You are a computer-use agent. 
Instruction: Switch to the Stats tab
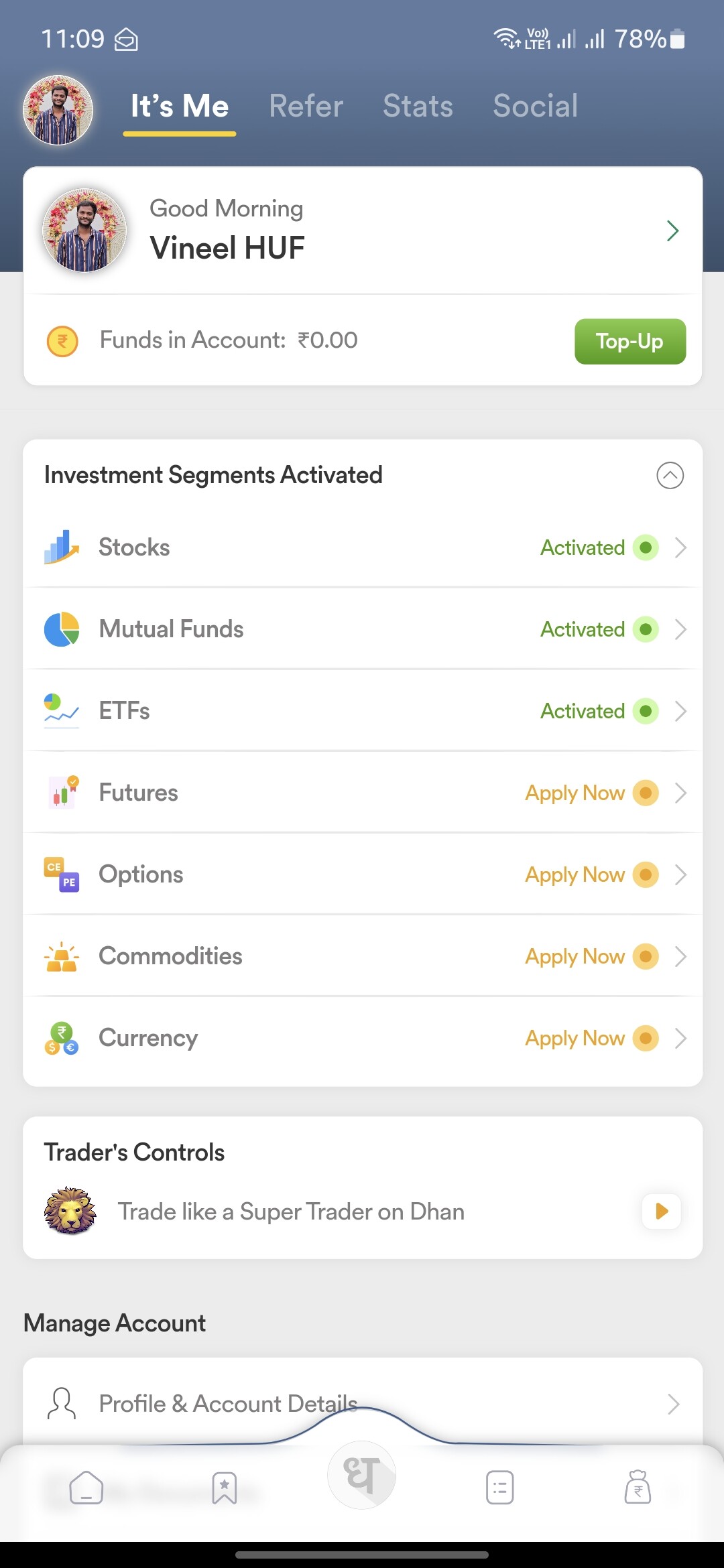click(x=418, y=106)
